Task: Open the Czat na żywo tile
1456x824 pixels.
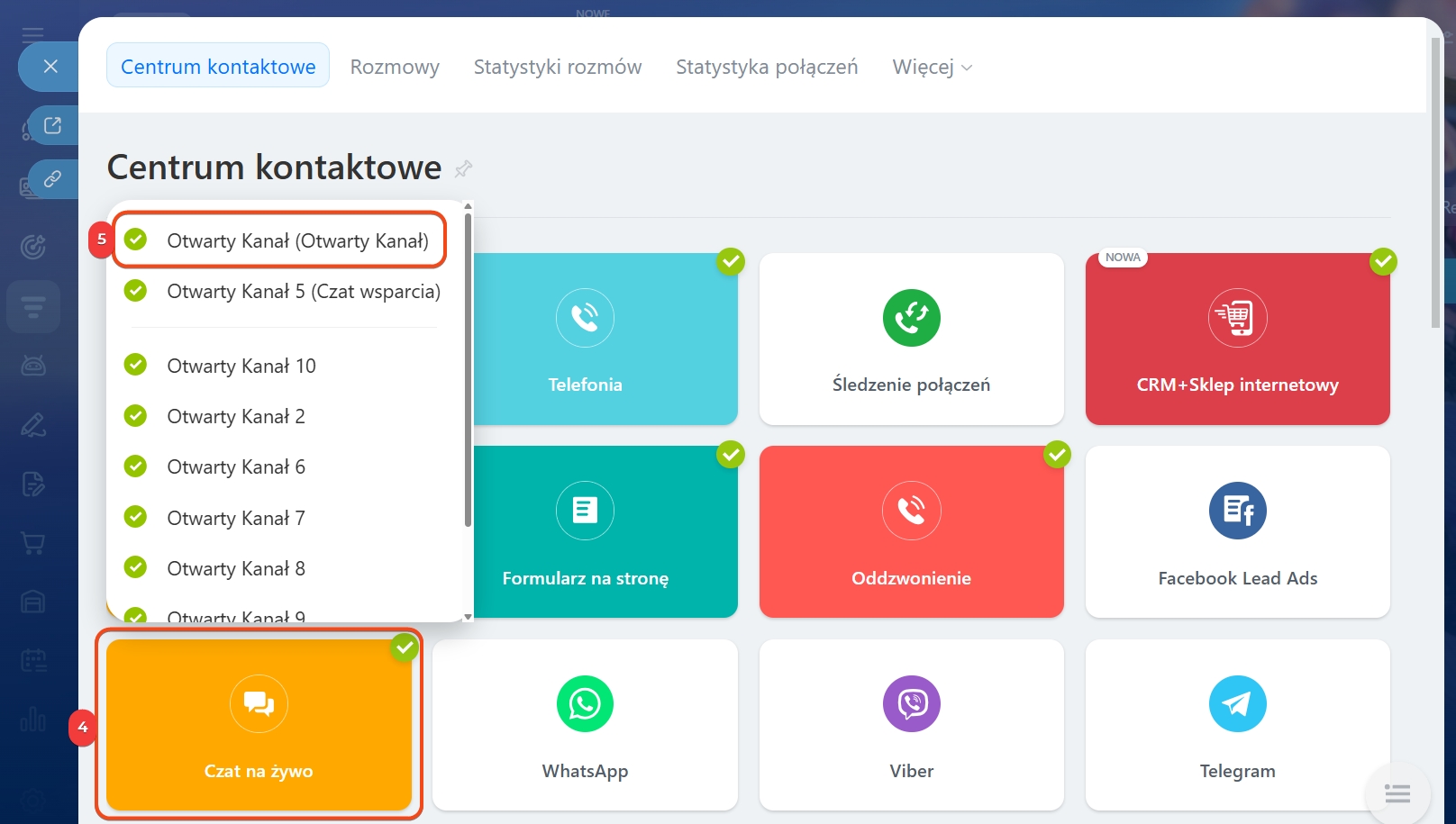Action: (x=259, y=724)
